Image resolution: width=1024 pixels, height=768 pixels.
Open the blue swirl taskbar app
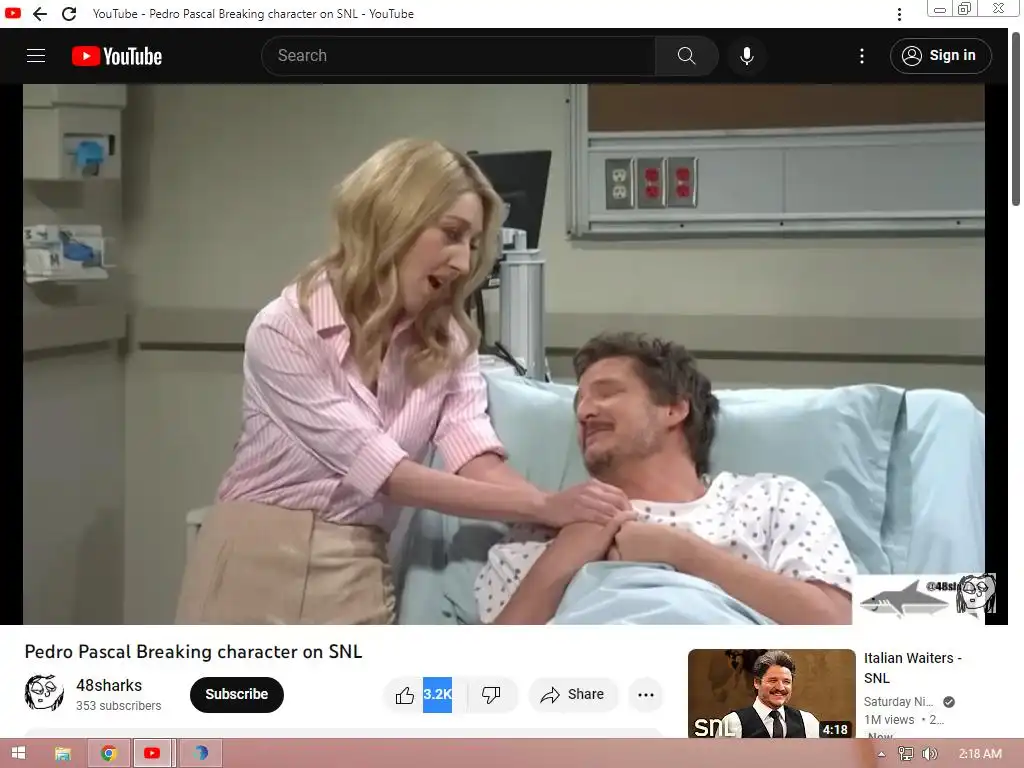tap(200, 753)
